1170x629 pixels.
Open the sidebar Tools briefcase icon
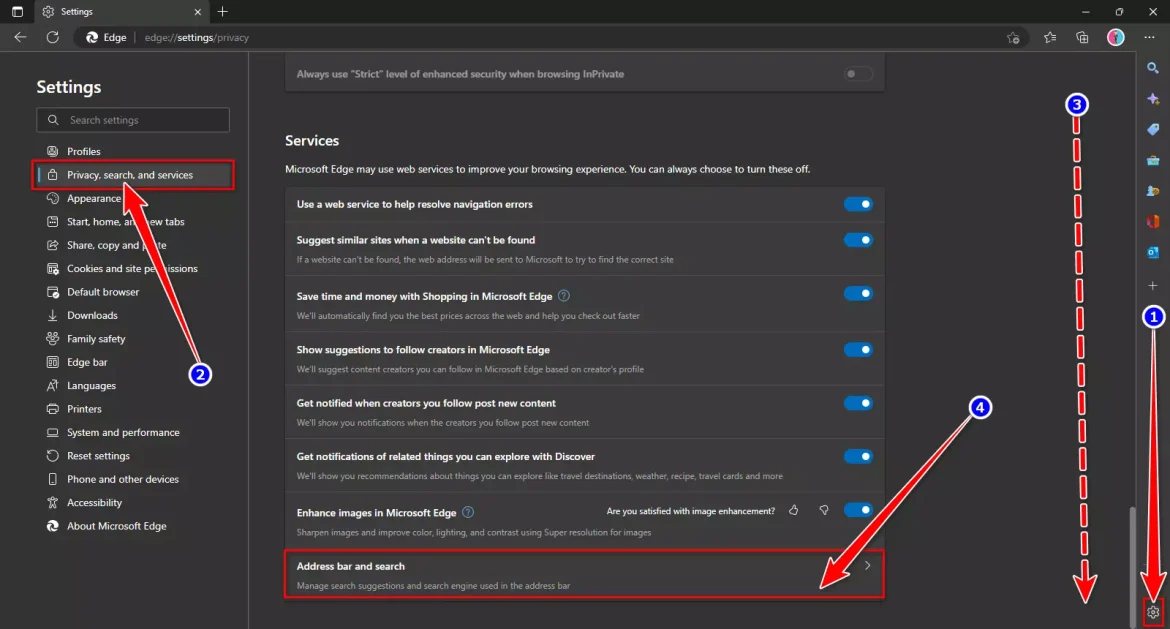point(1153,160)
